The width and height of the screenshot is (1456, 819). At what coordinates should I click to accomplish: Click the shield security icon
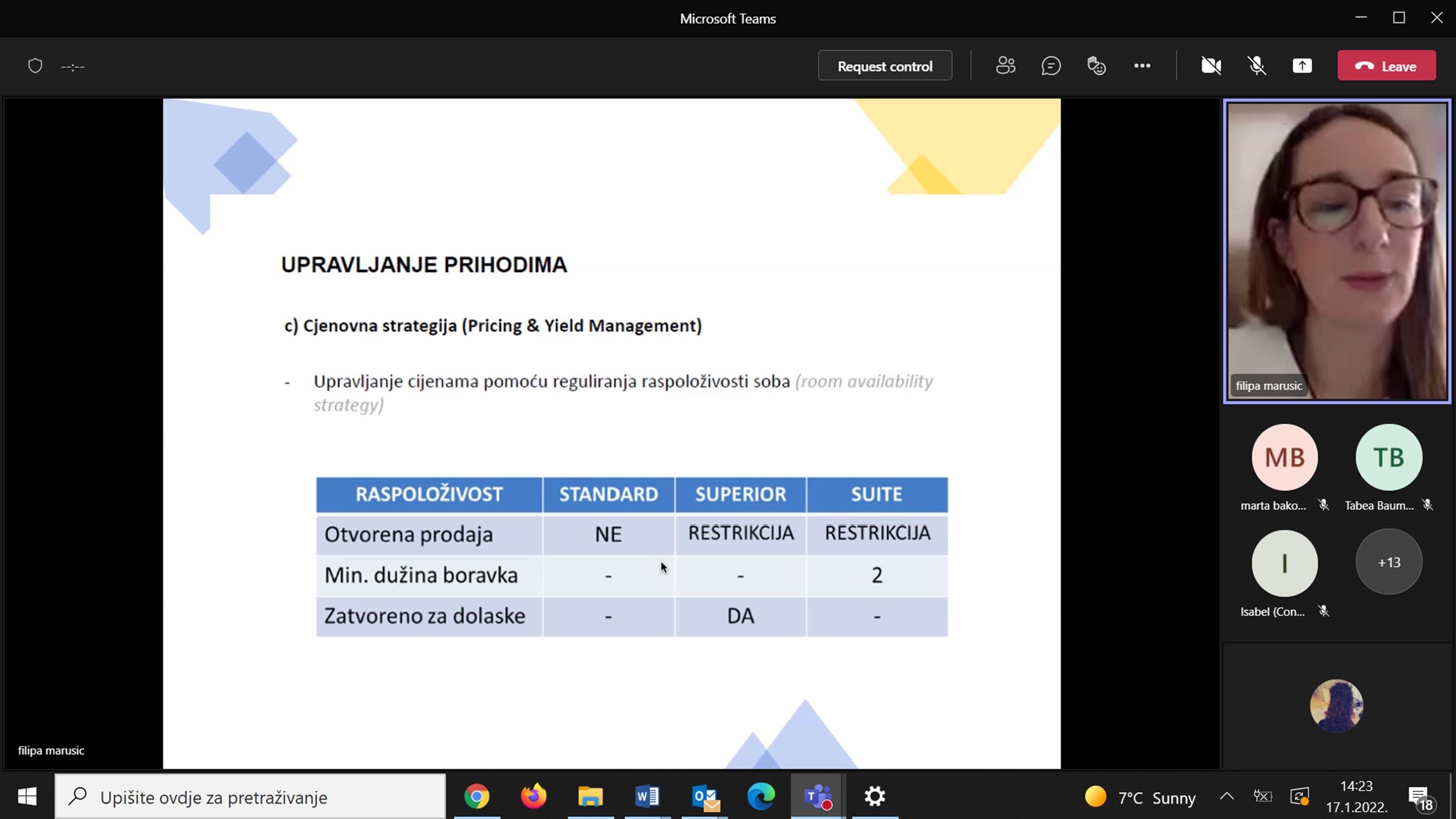coord(35,66)
